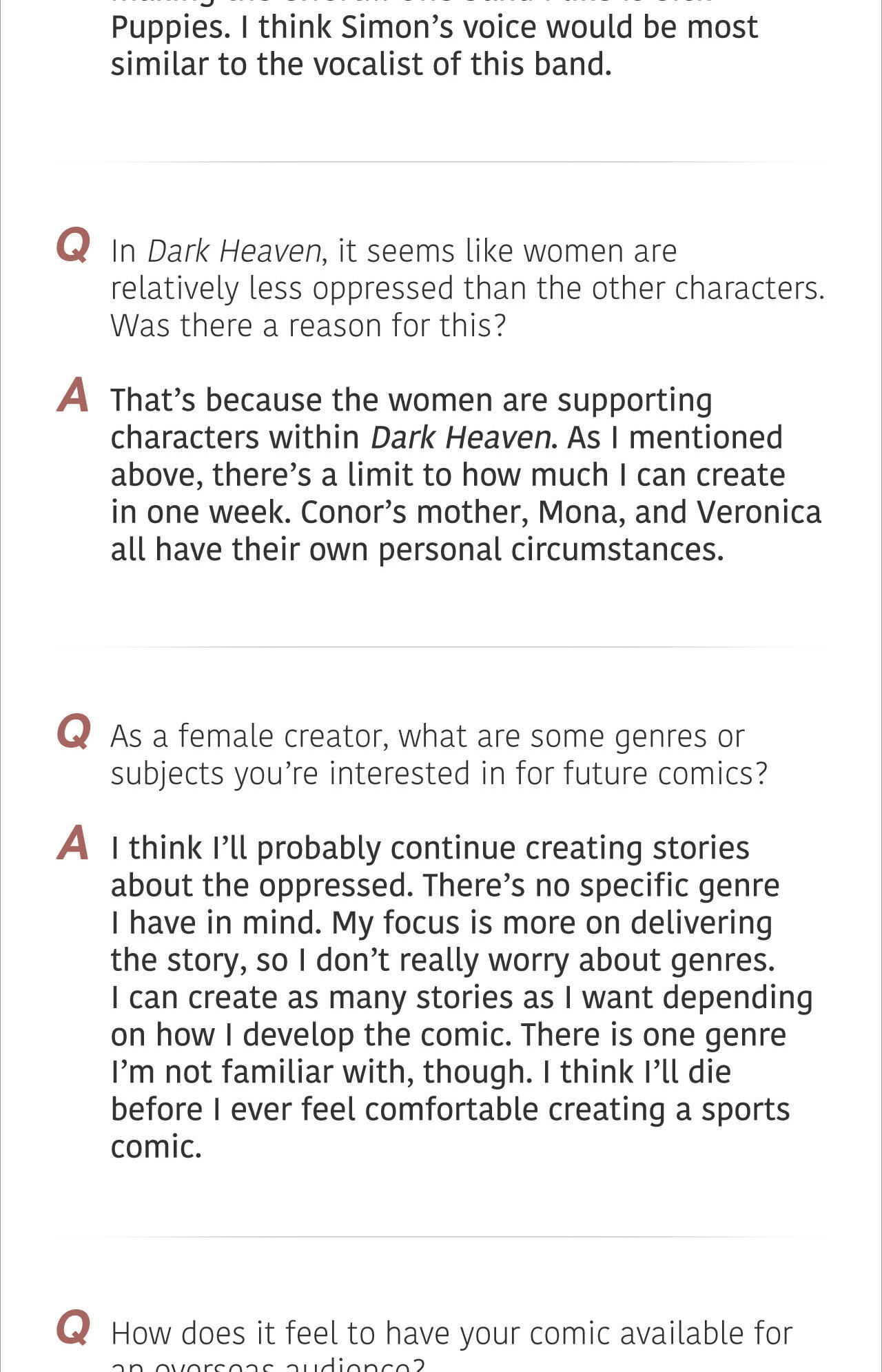Click the A icon beside "That's because the women"
The width and height of the screenshot is (882, 1372).
73,395
